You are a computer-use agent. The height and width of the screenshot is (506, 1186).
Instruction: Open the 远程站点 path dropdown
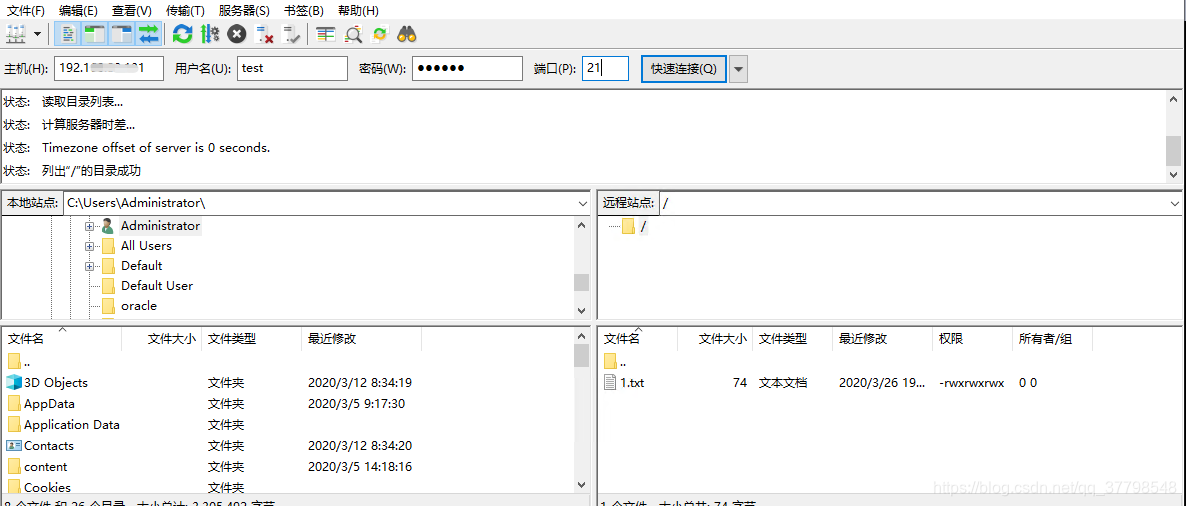coord(1174,203)
